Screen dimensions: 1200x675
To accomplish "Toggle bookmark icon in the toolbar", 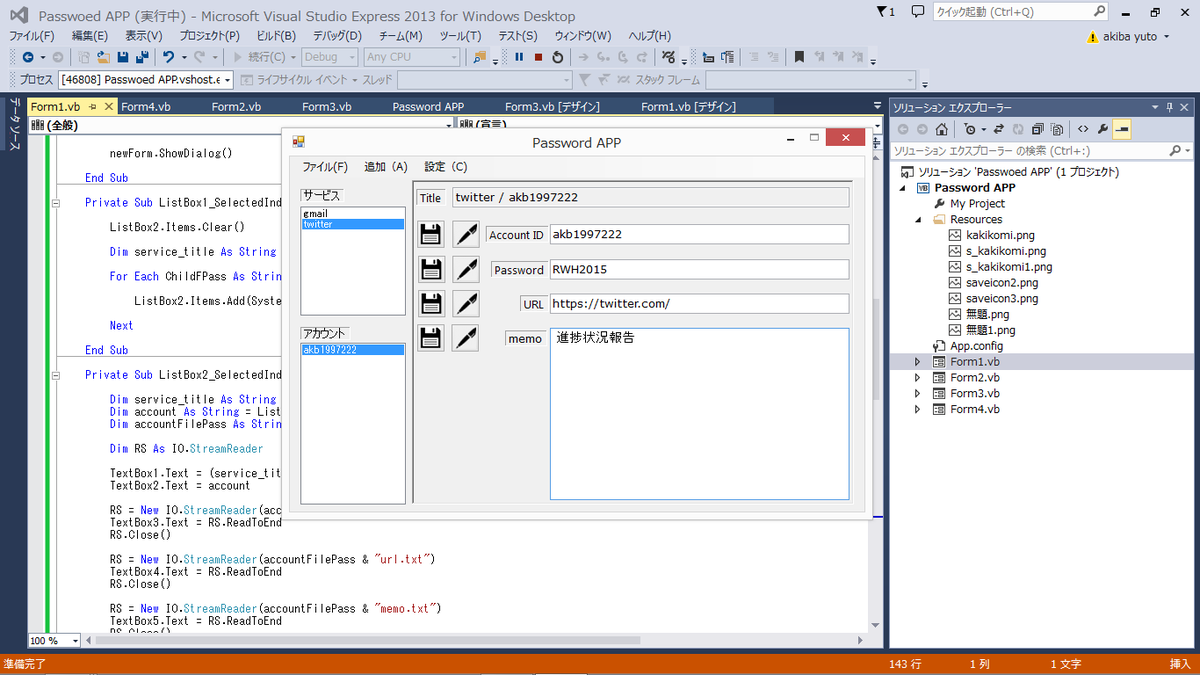I will click(x=799, y=57).
